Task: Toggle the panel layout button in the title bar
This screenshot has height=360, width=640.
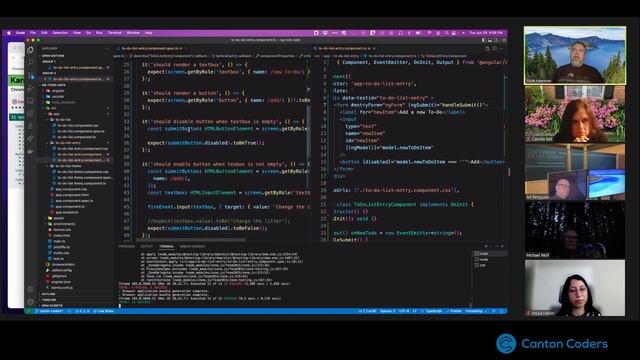Action: (x=490, y=40)
